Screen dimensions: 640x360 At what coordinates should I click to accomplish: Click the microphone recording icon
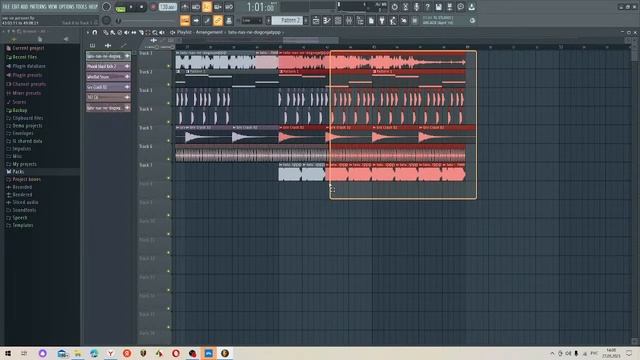416,7
